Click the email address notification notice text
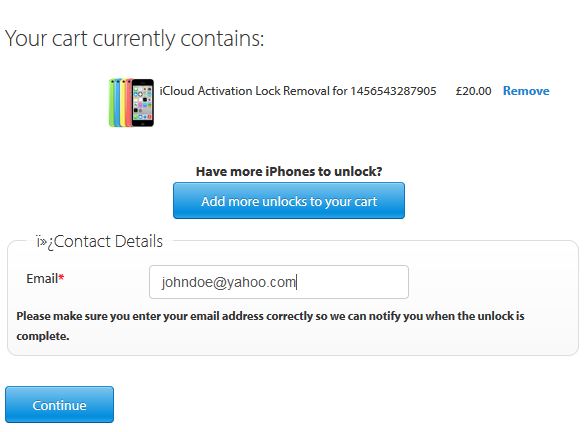The image size is (584, 432). tap(270, 326)
